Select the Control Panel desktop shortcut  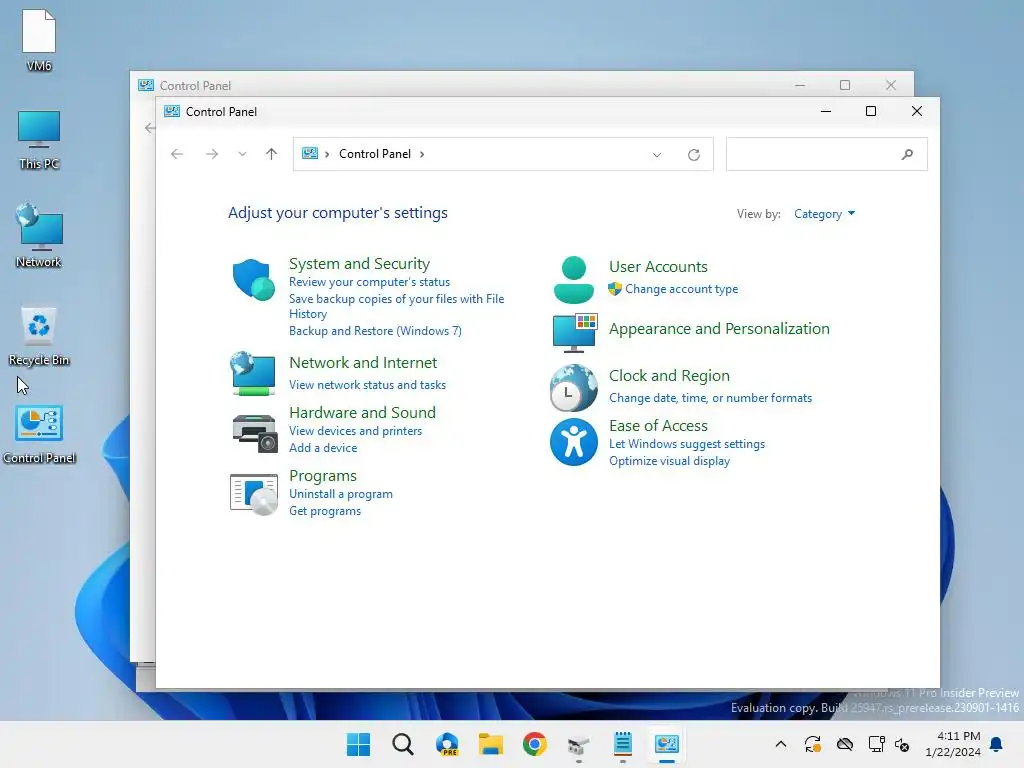click(x=39, y=434)
